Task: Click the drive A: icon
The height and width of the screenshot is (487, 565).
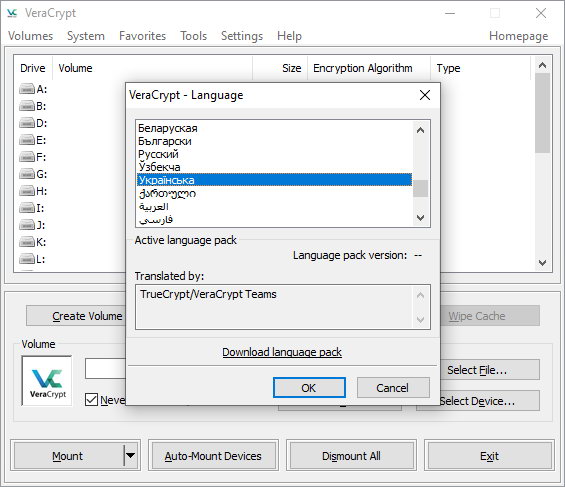Action: (x=27, y=89)
